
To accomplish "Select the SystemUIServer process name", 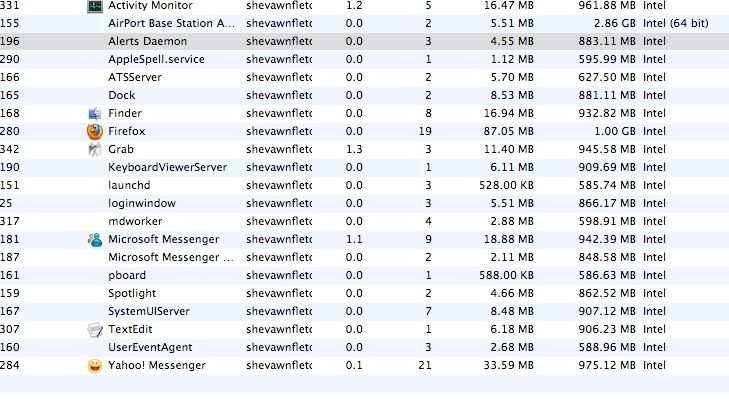I will pos(149,311).
